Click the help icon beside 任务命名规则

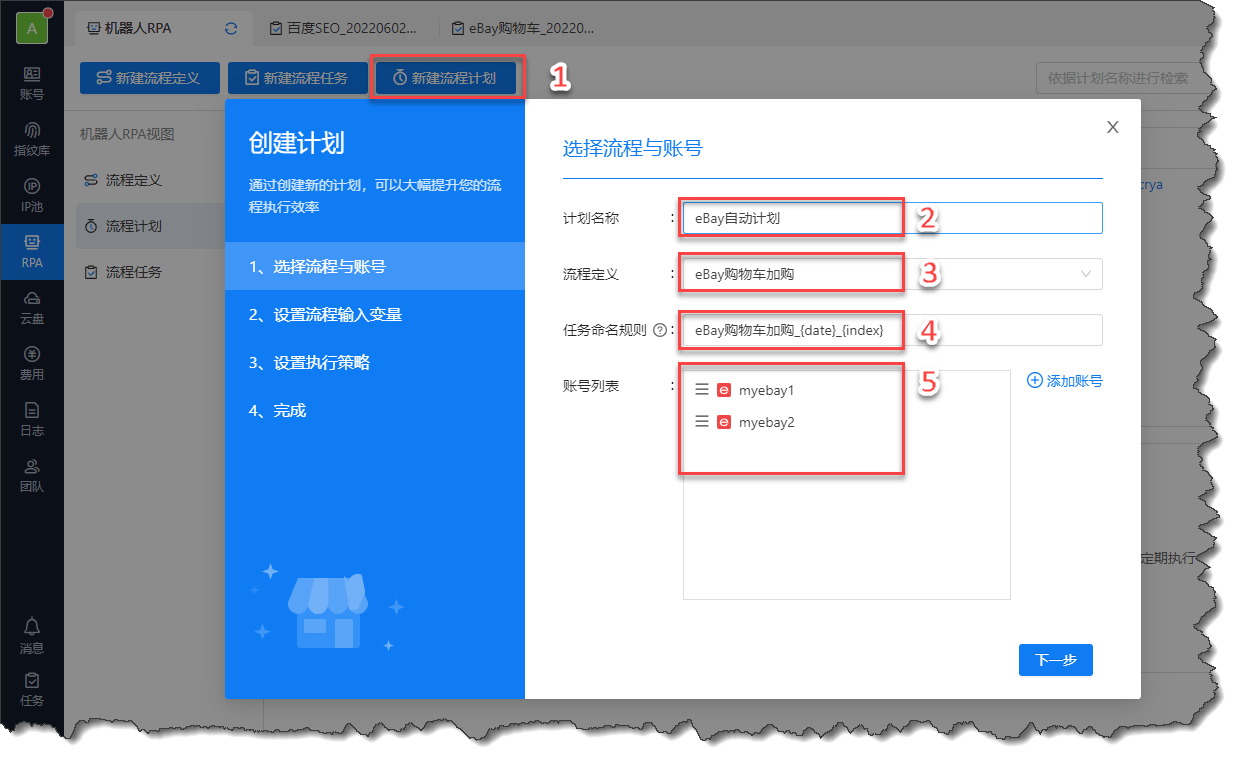(x=659, y=330)
